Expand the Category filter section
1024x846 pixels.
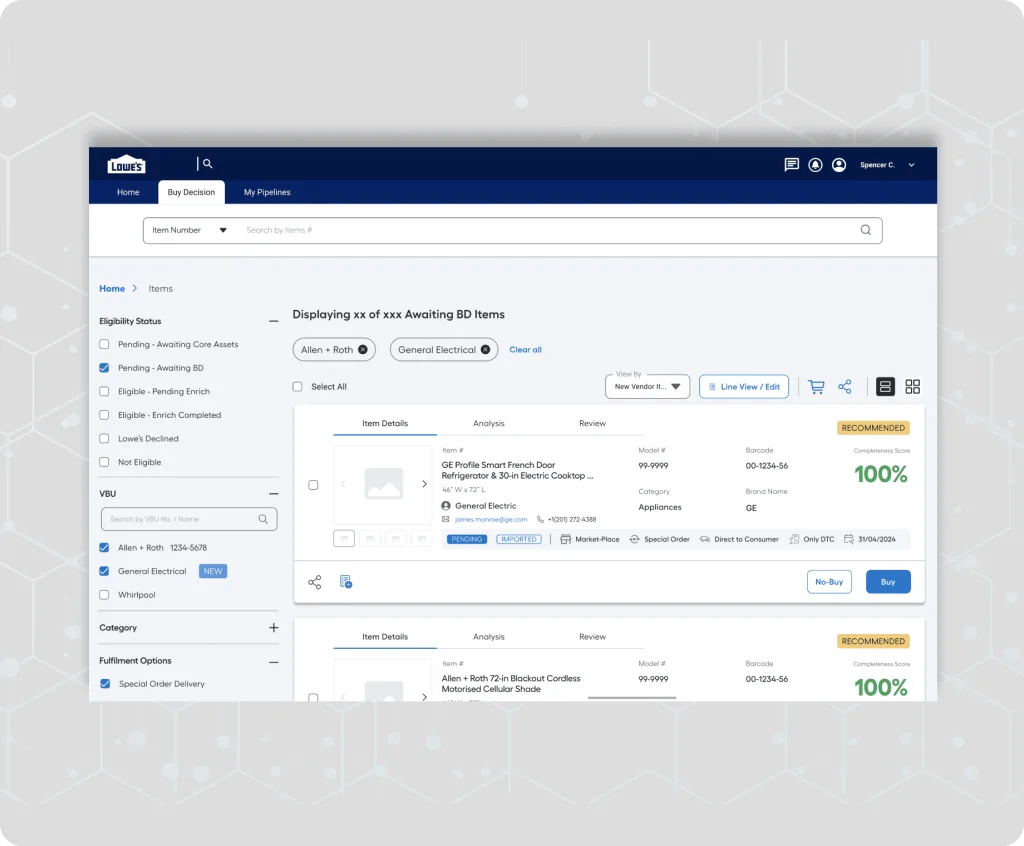tap(274, 628)
